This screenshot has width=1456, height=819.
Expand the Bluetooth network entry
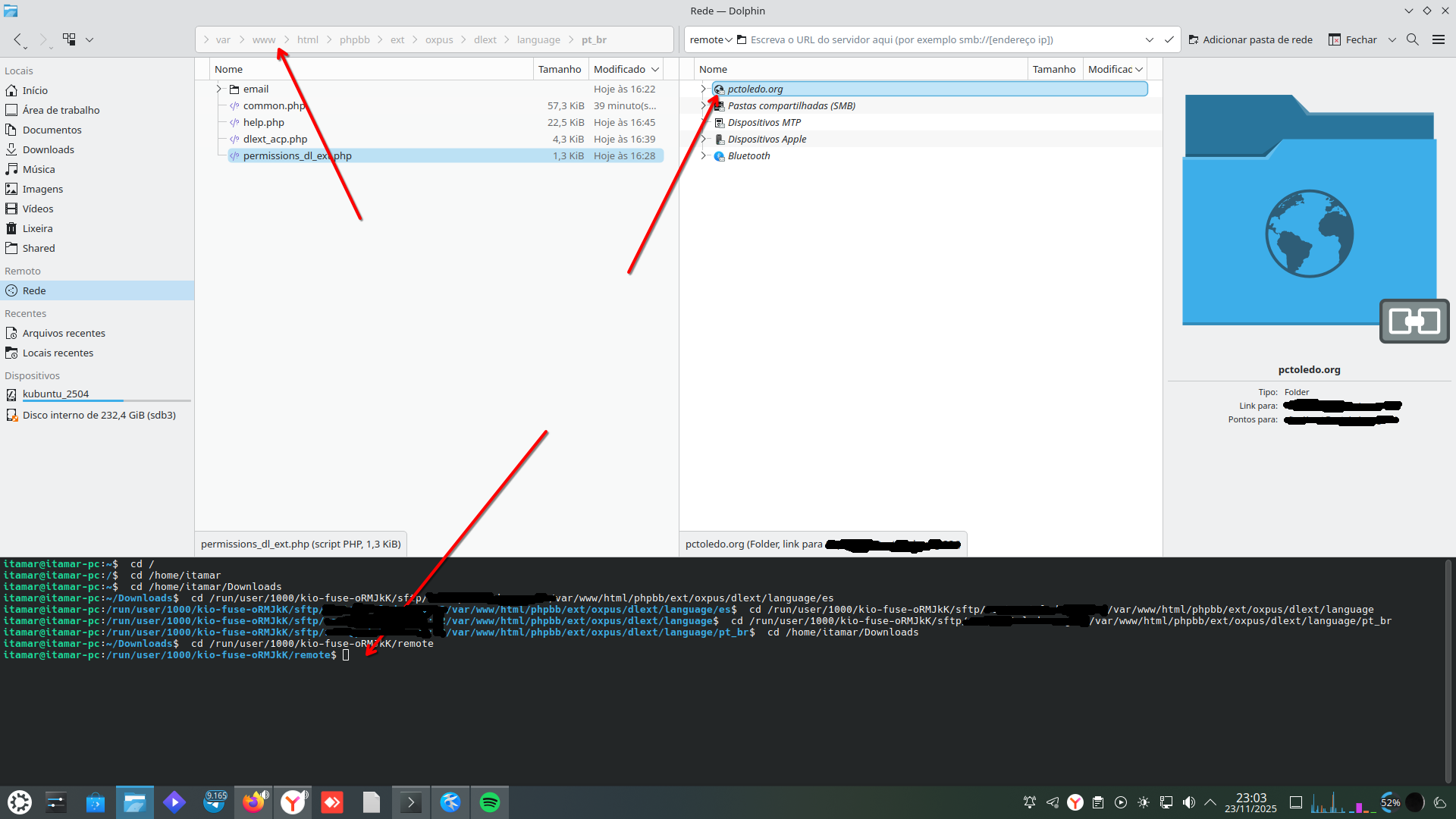tap(703, 155)
